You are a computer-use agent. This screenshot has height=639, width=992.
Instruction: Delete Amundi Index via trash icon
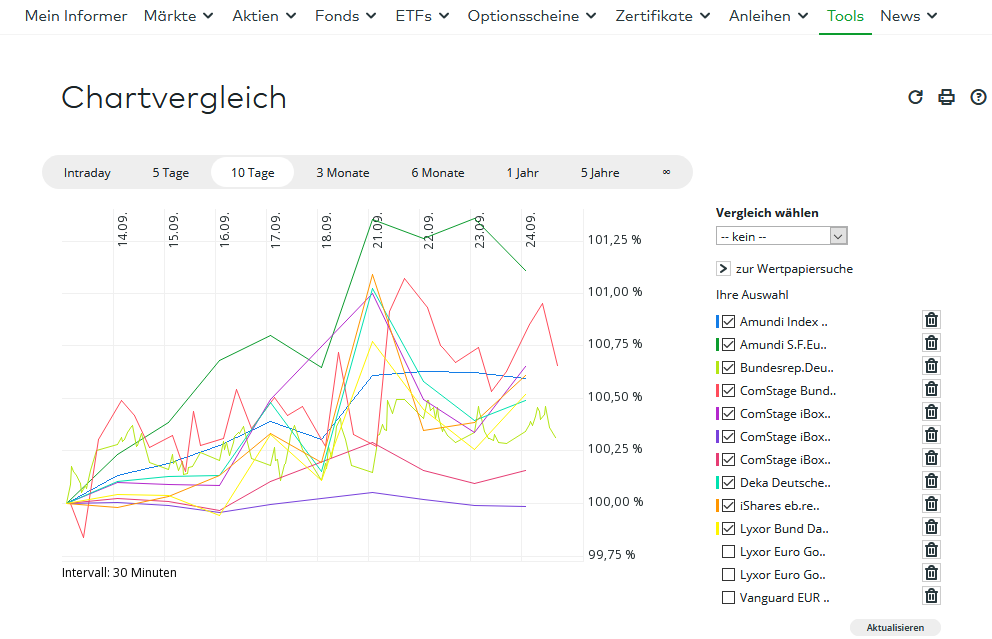(931, 319)
